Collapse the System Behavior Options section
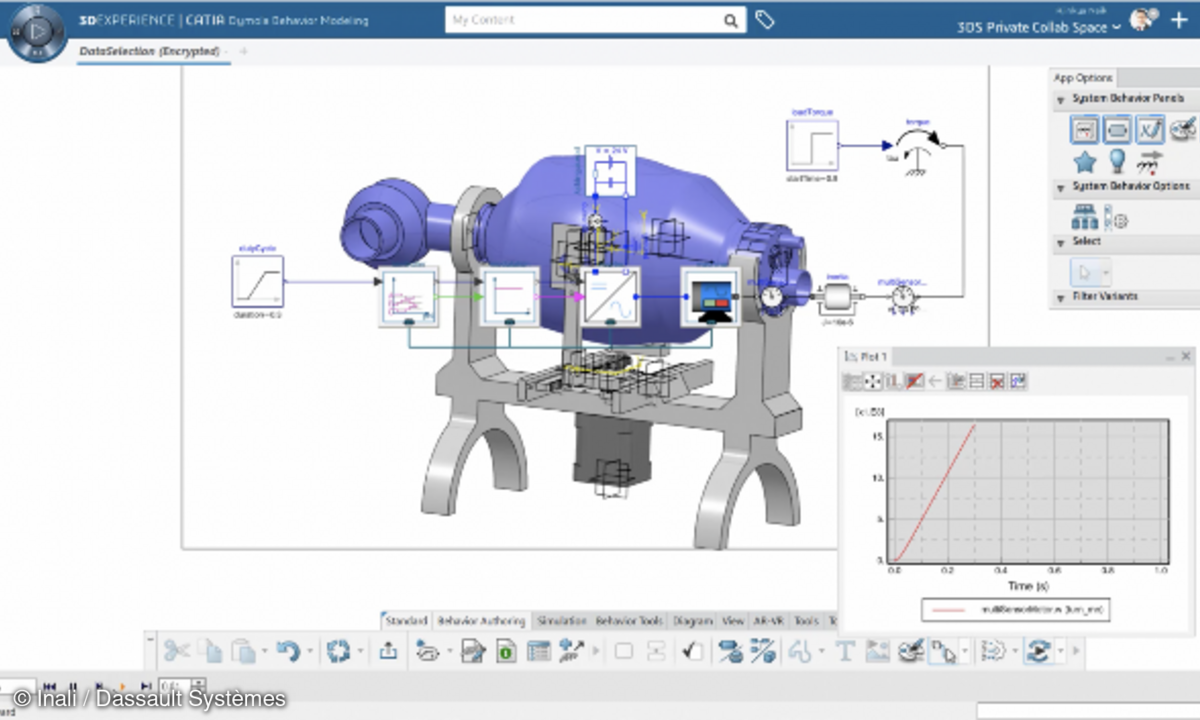1200x720 pixels. [1060, 187]
